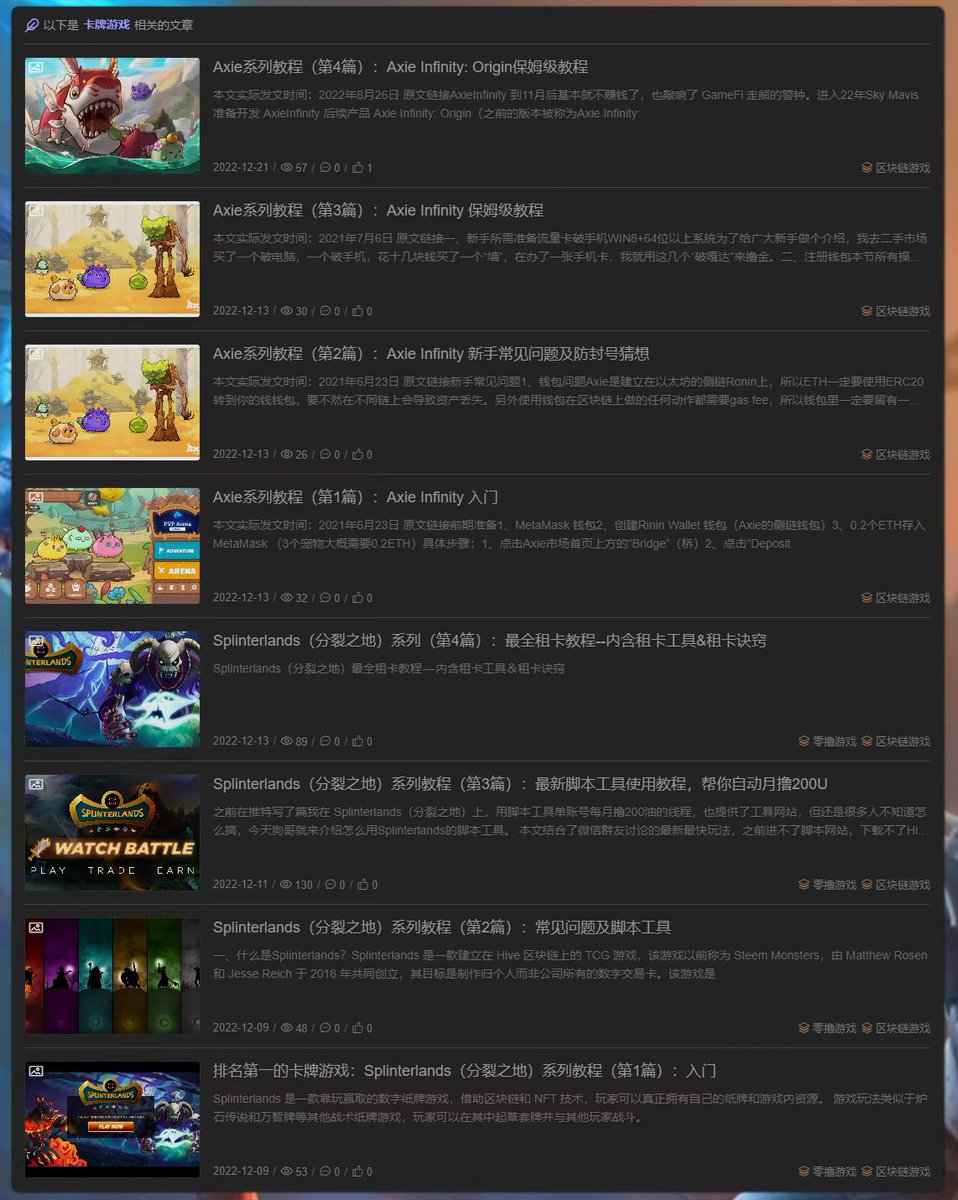Click the feather icon beside 以下是 header

[x=32, y=25]
